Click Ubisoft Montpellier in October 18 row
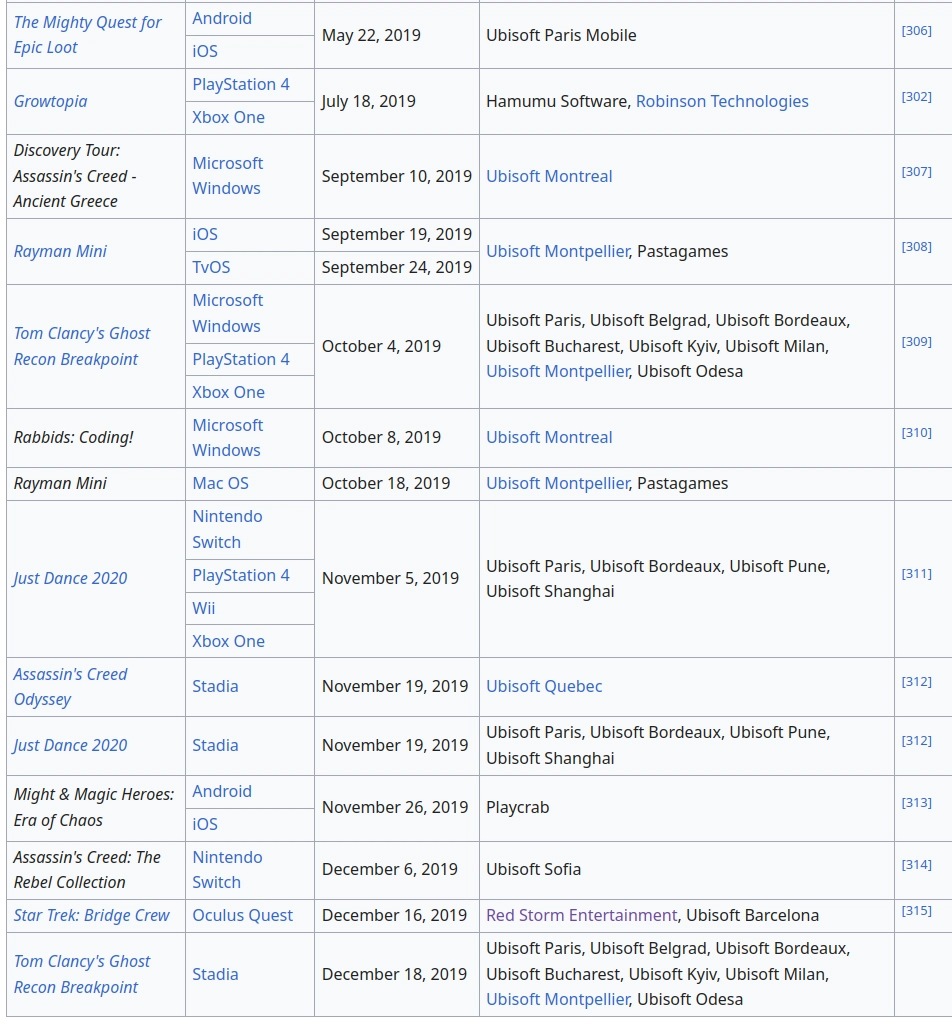Screen dimensions: 952x1023 coord(557,483)
